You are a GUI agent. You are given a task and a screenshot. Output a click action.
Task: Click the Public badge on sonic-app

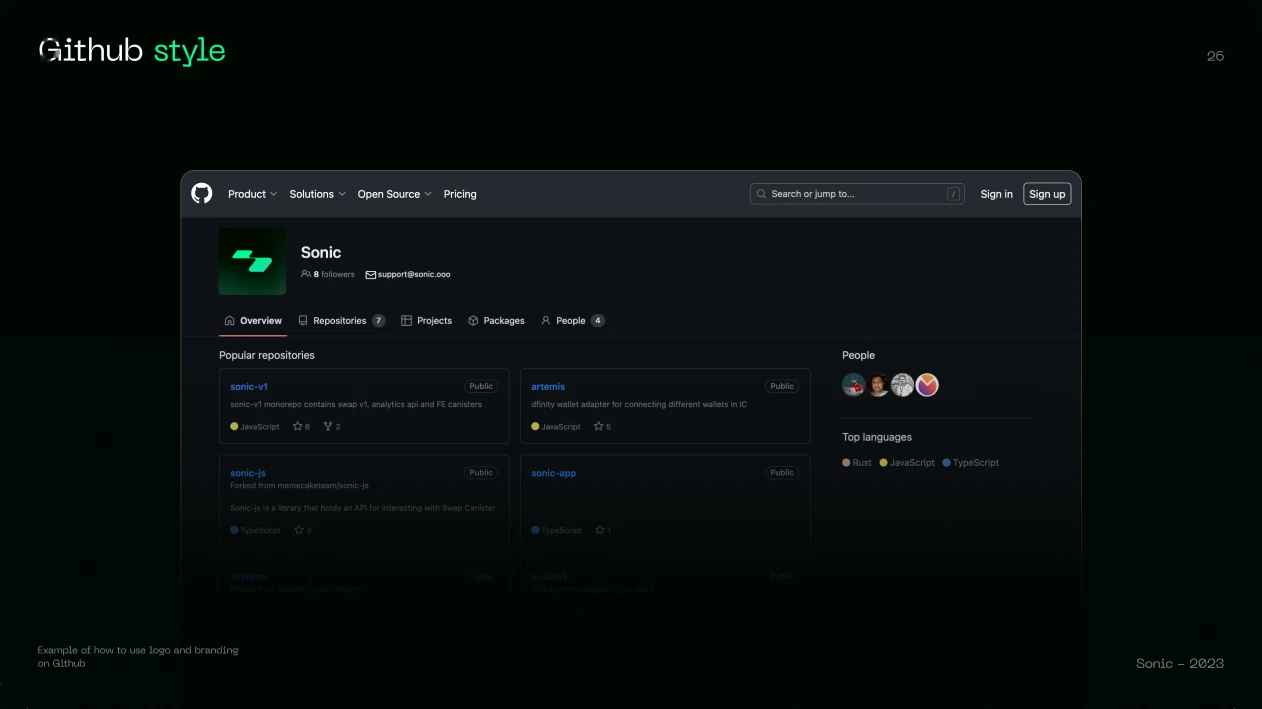782,473
